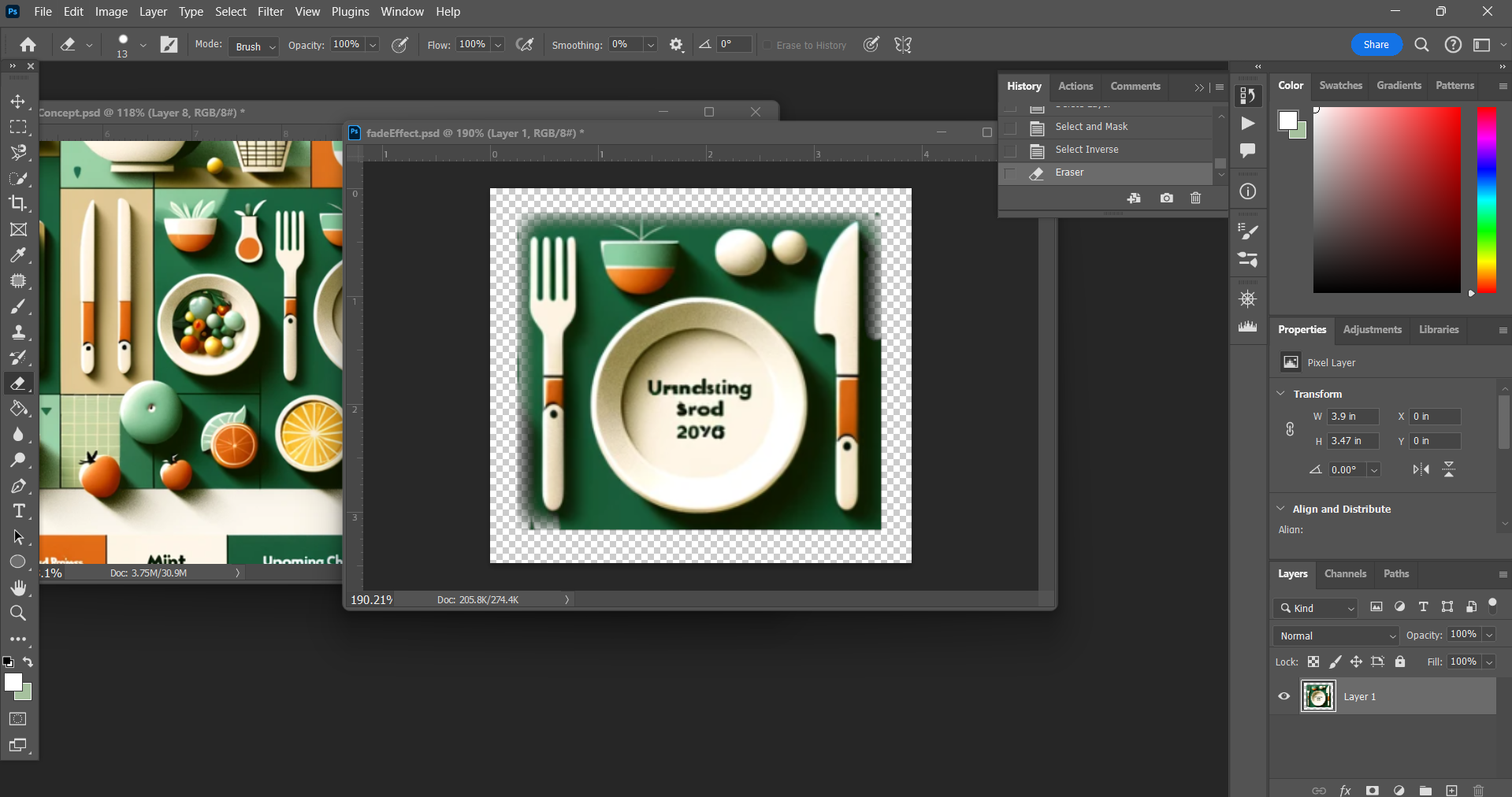Open the Kind filter dropdown in Layers
The image size is (1512, 797).
pyautogui.click(x=1315, y=608)
